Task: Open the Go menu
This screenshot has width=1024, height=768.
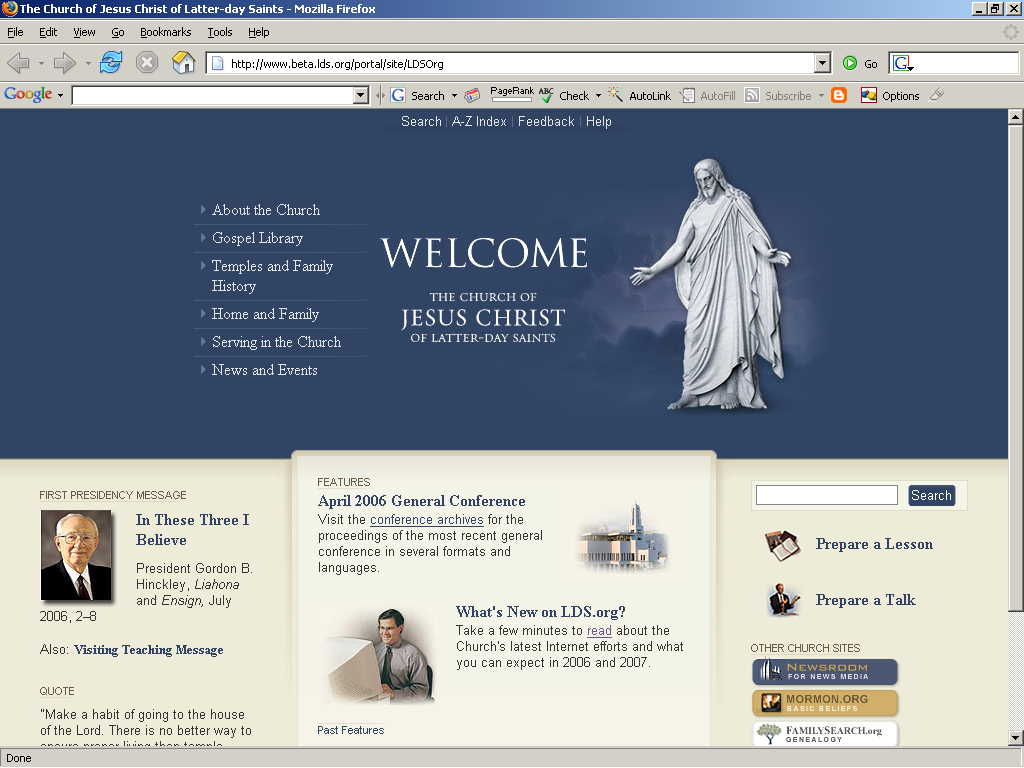Action: click(118, 32)
